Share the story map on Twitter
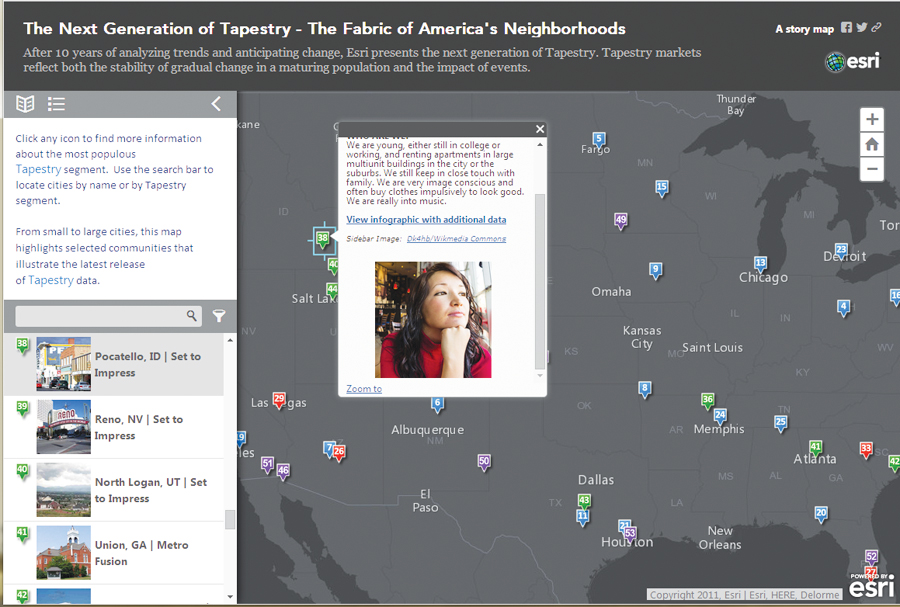 [x=862, y=29]
